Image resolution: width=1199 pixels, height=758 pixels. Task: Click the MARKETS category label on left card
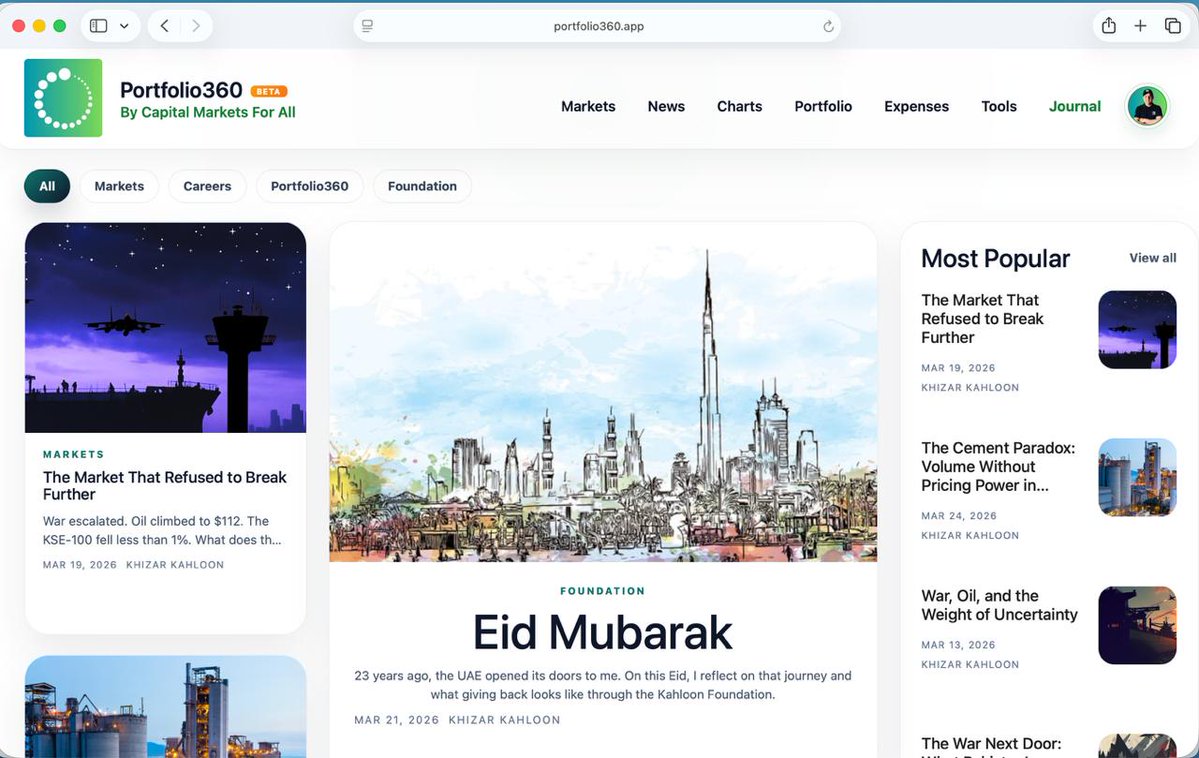coord(73,454)
